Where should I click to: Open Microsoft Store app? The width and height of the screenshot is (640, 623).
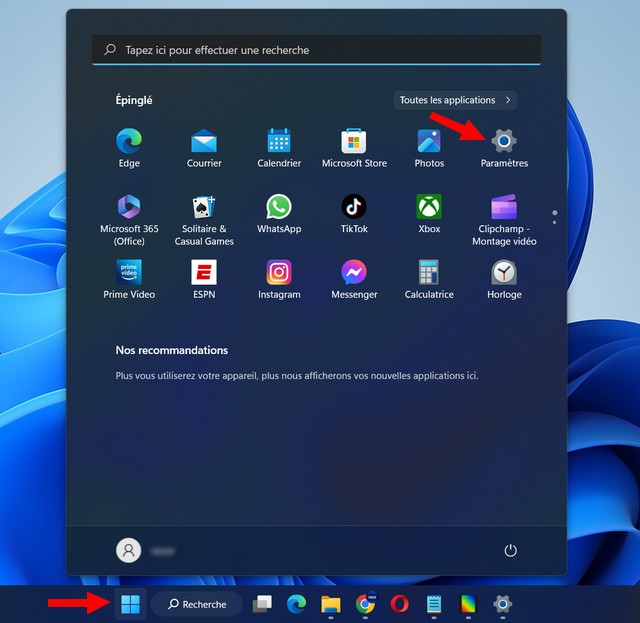point(354,148)
